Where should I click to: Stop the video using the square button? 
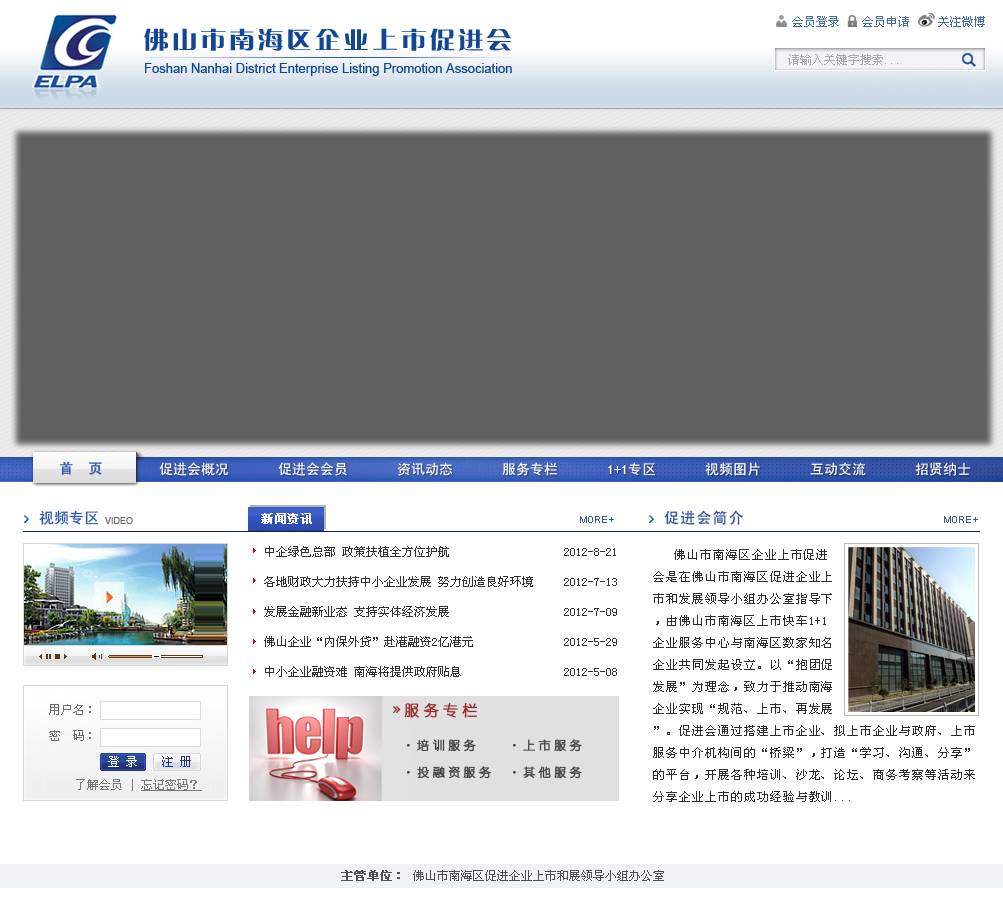coord(57,656)
